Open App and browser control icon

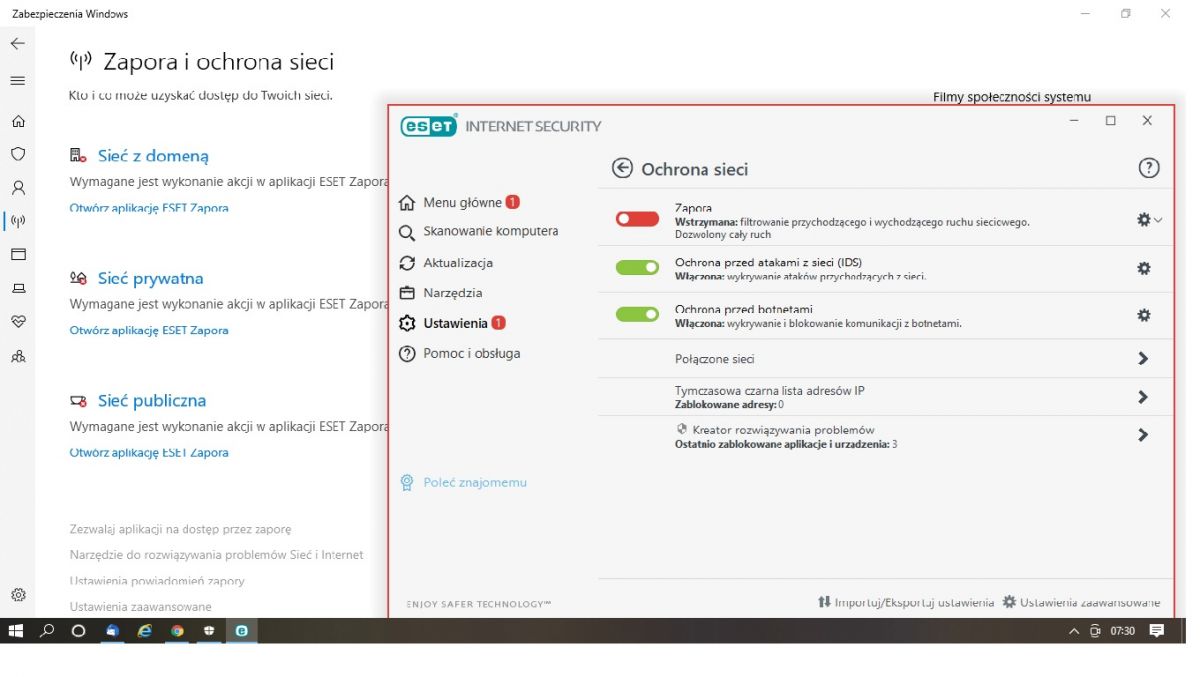pos(18,254)
